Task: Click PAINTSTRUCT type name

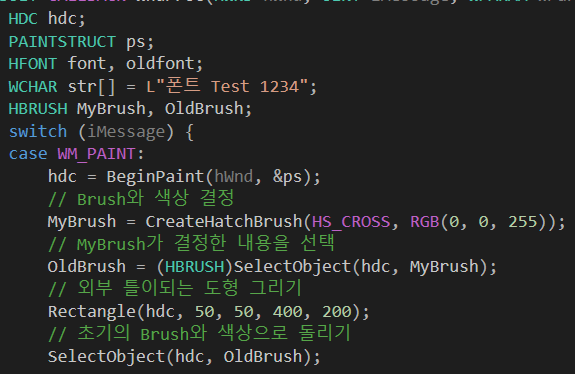Action: [x=62, y=41]
